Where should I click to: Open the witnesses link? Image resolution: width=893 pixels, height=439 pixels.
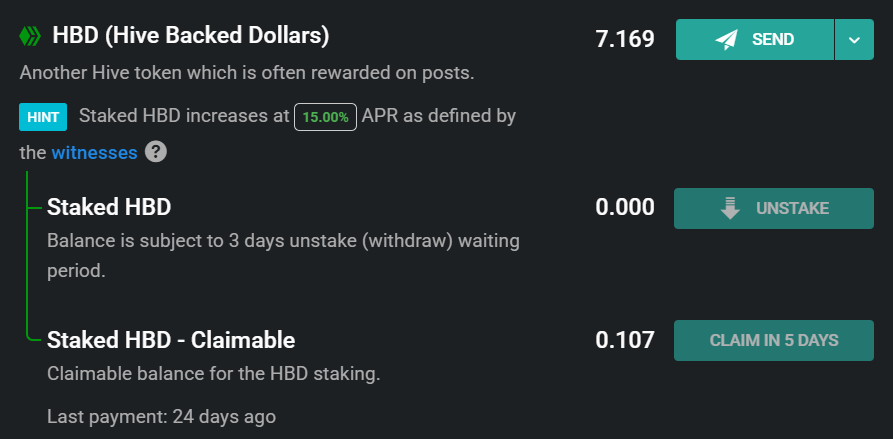point(94,152)
